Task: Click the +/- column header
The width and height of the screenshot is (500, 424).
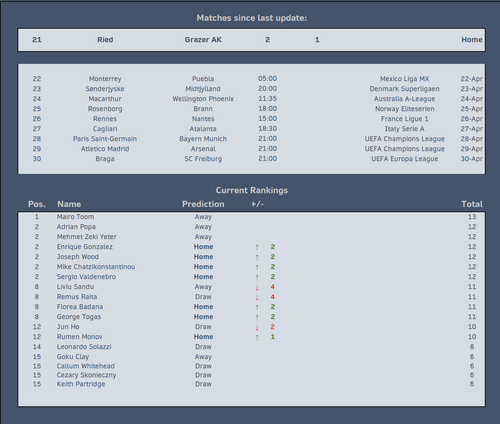Action: tap(257, 204)
